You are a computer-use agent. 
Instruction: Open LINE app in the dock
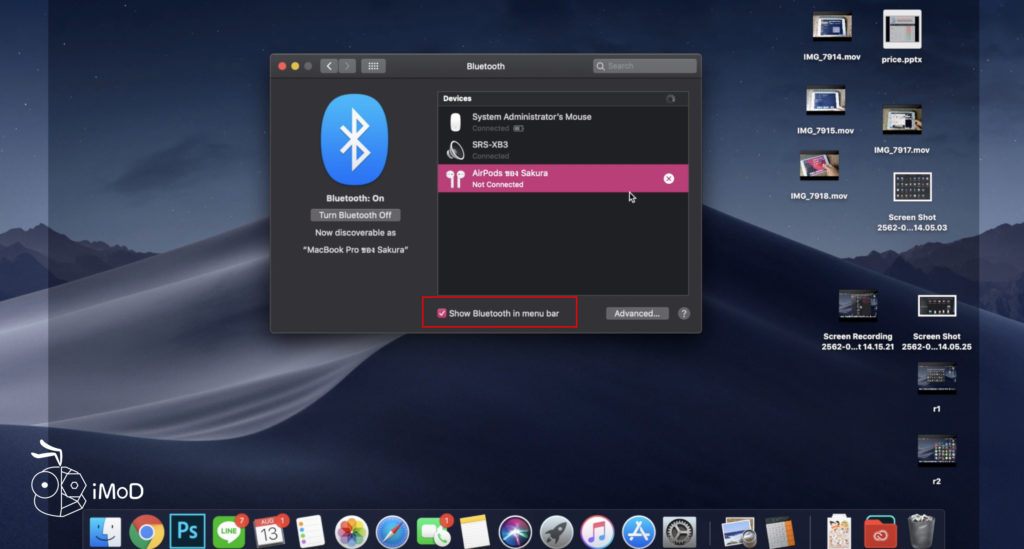(229, 532)
